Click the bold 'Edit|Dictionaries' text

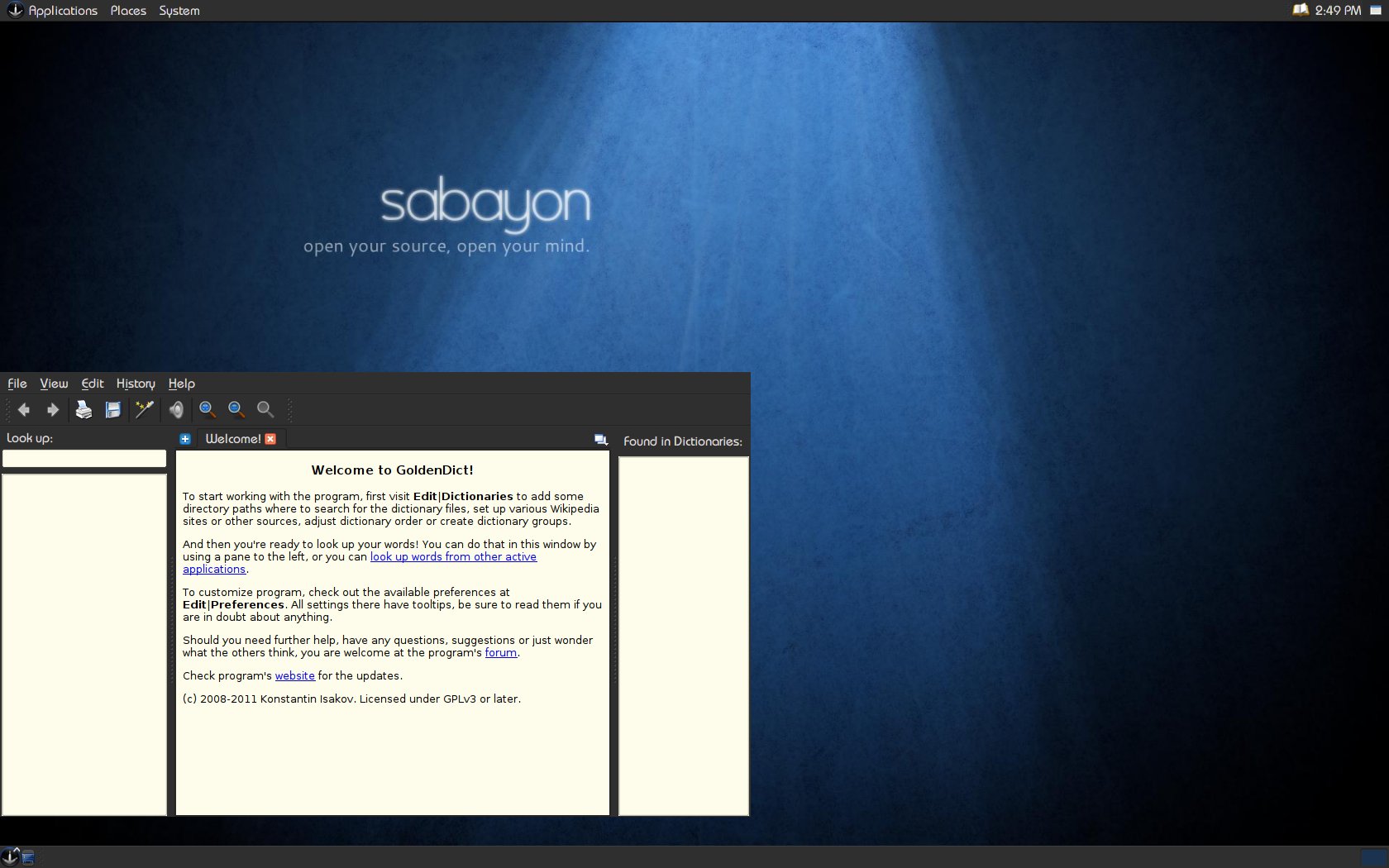pos(463,497)
